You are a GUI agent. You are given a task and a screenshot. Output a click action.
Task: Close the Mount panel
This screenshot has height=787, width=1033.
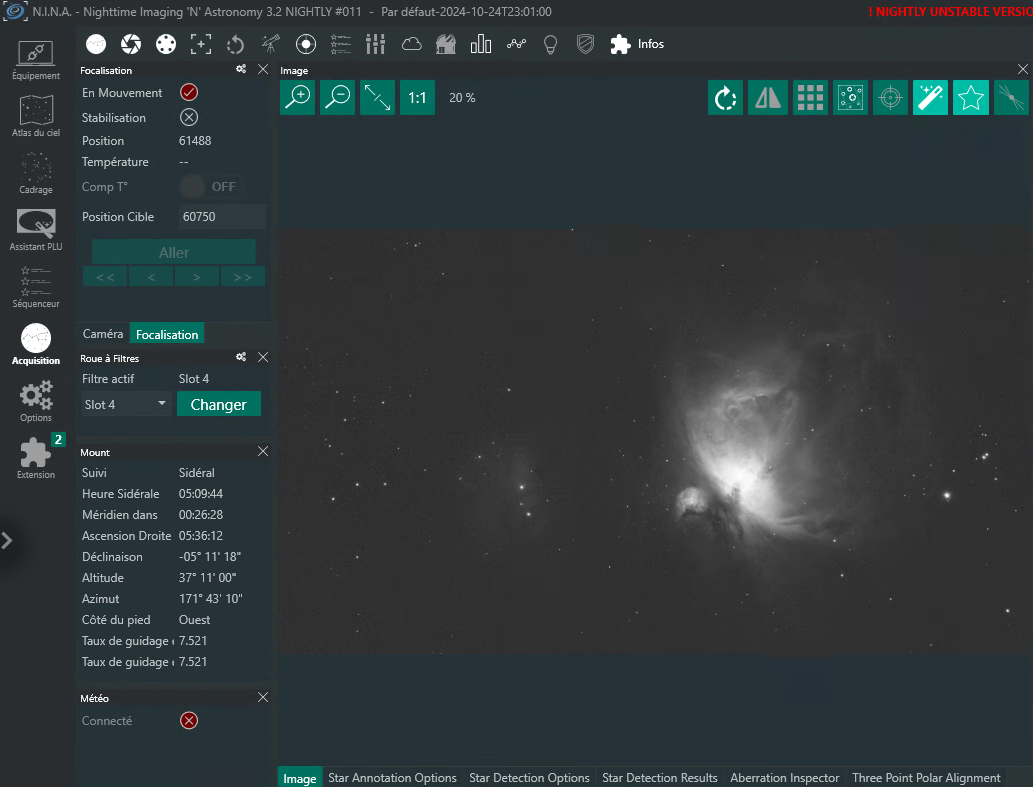pos(263,451)
